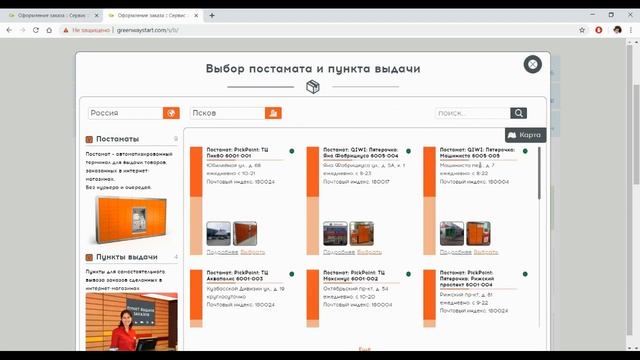640x360 pixels.
Task: Click address Рижский пр-кт, д. 81
Action: pos(466,294)
